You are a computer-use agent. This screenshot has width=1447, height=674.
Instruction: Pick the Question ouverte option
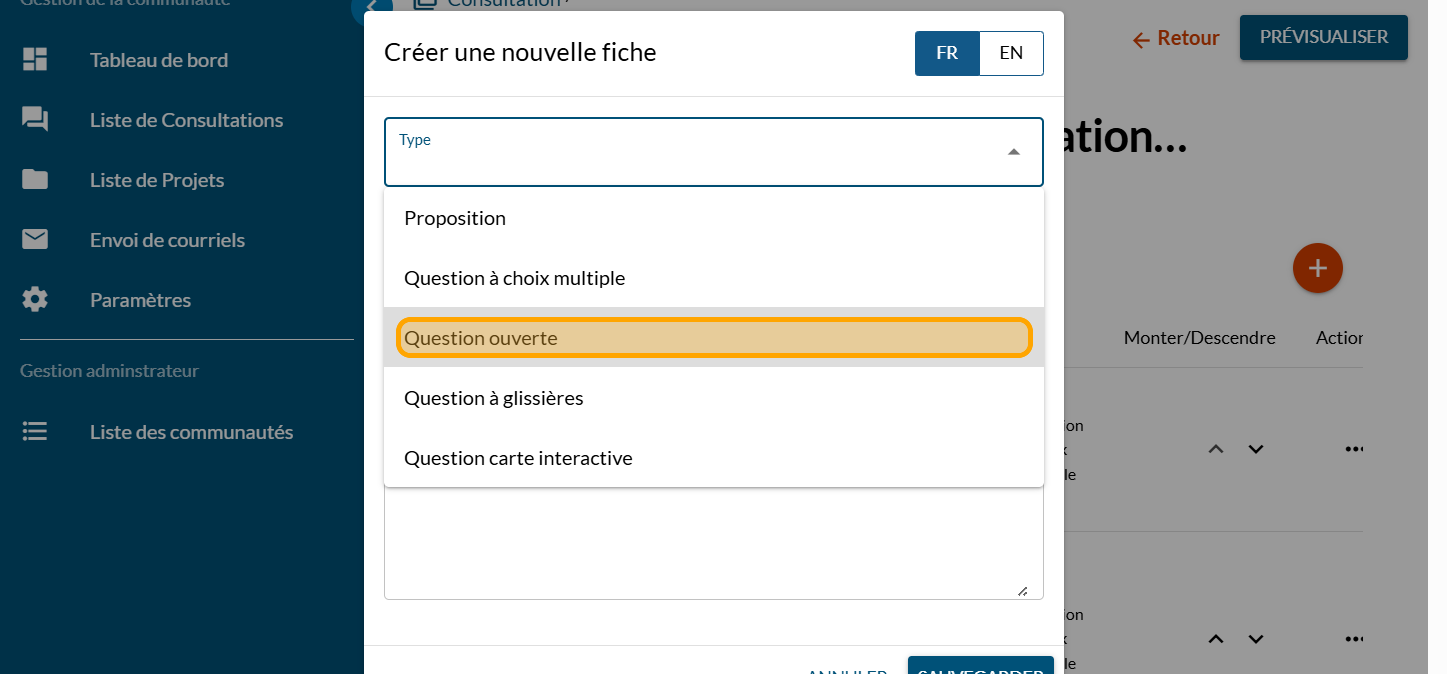(481, 338)
